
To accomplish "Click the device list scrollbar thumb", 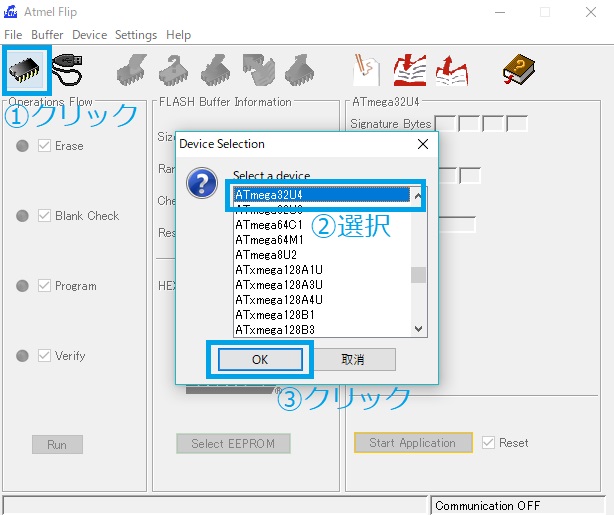I will click(x=418, y=275).
